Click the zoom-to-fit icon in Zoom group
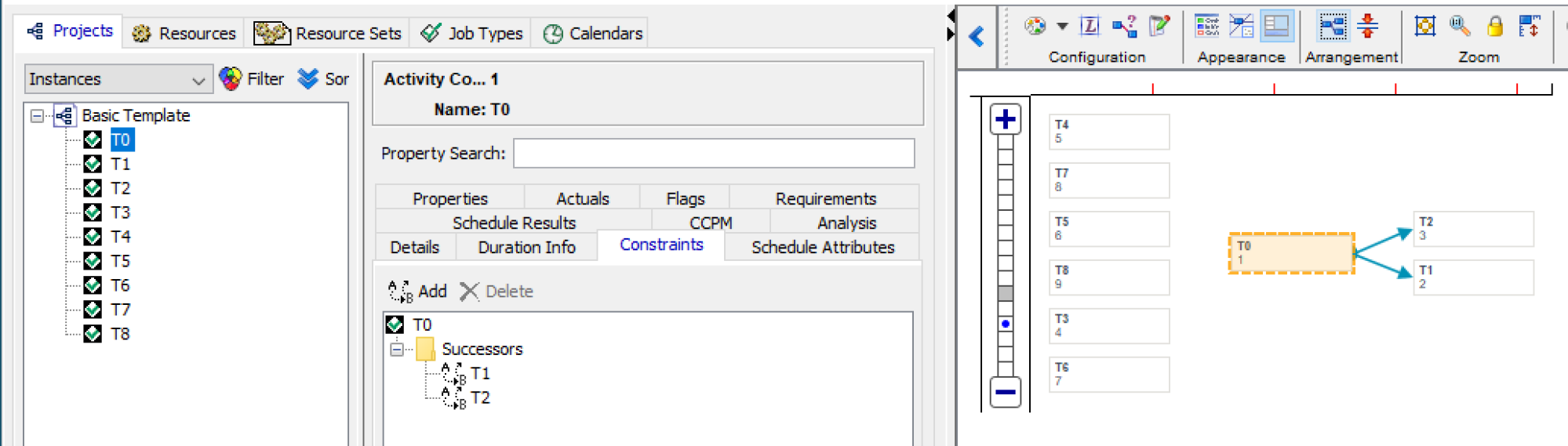 pos(1424,27)
